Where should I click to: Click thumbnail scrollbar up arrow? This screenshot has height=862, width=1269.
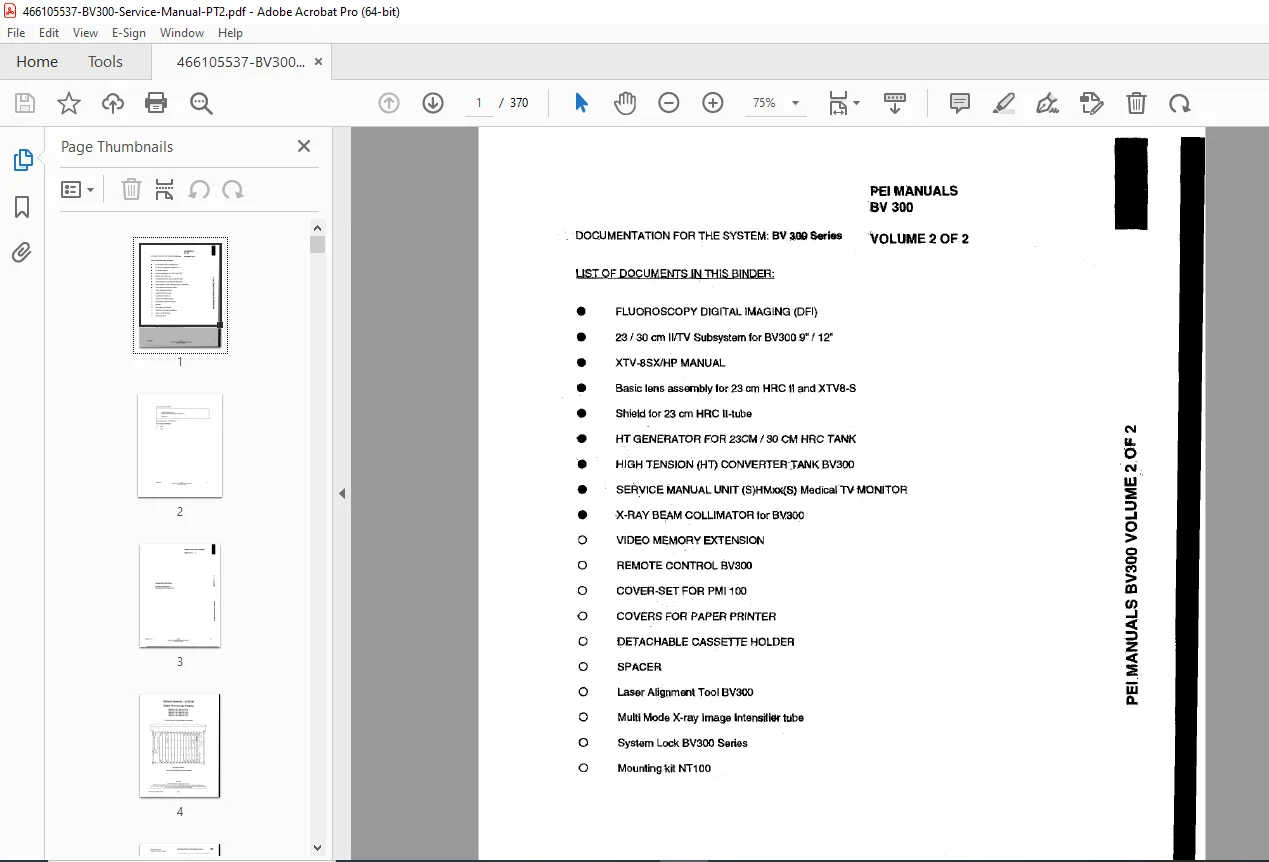[x=318, y=227]
